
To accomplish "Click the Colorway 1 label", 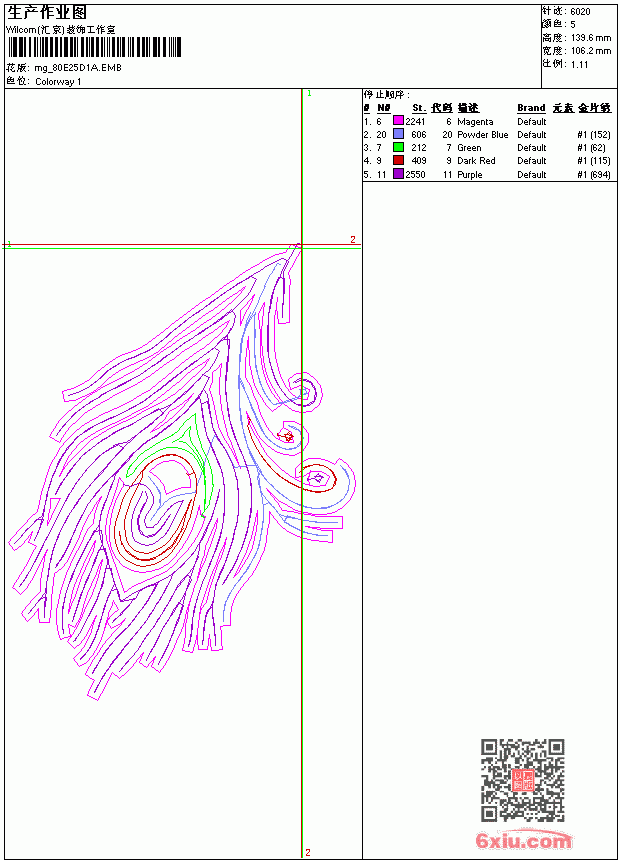I will click(x=58, y=82).
